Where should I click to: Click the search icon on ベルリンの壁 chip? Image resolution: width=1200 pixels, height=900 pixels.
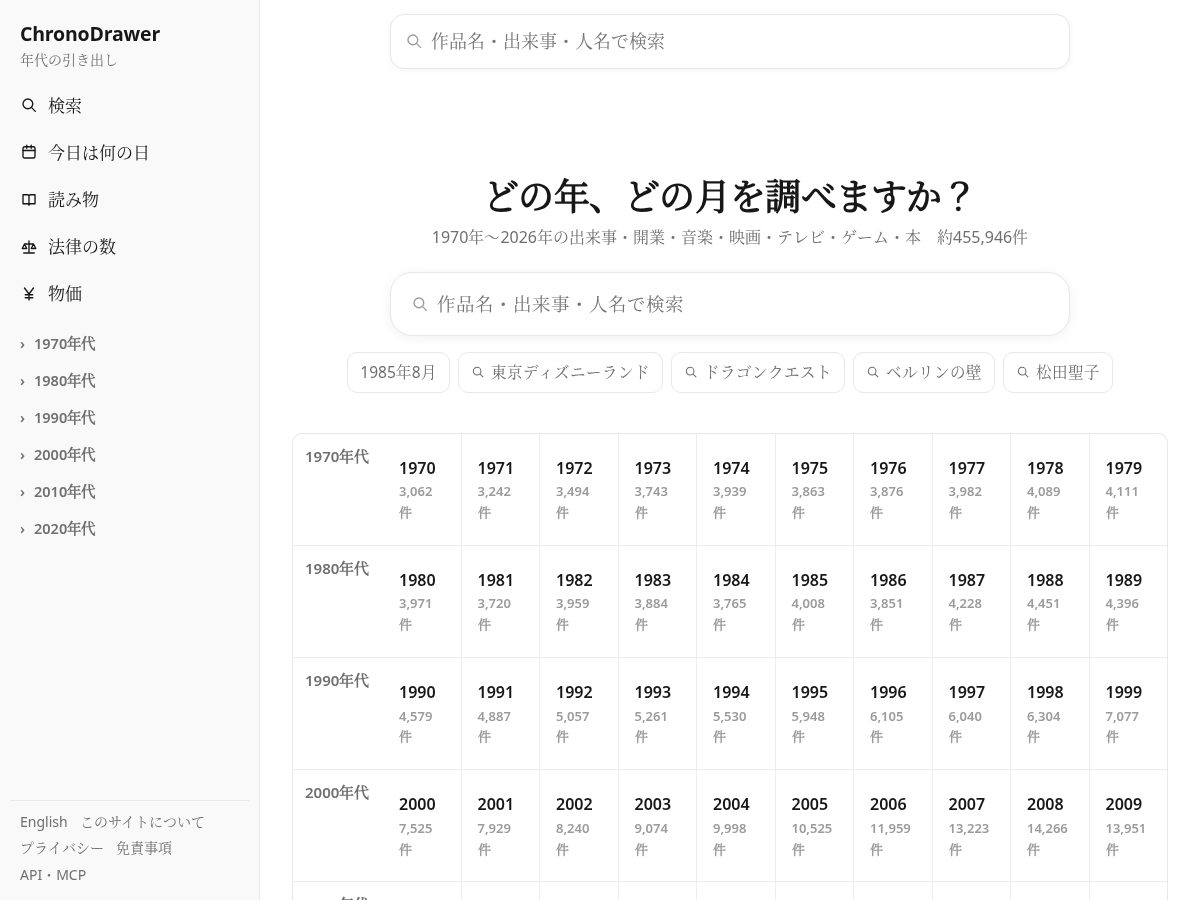coord(873,372)
